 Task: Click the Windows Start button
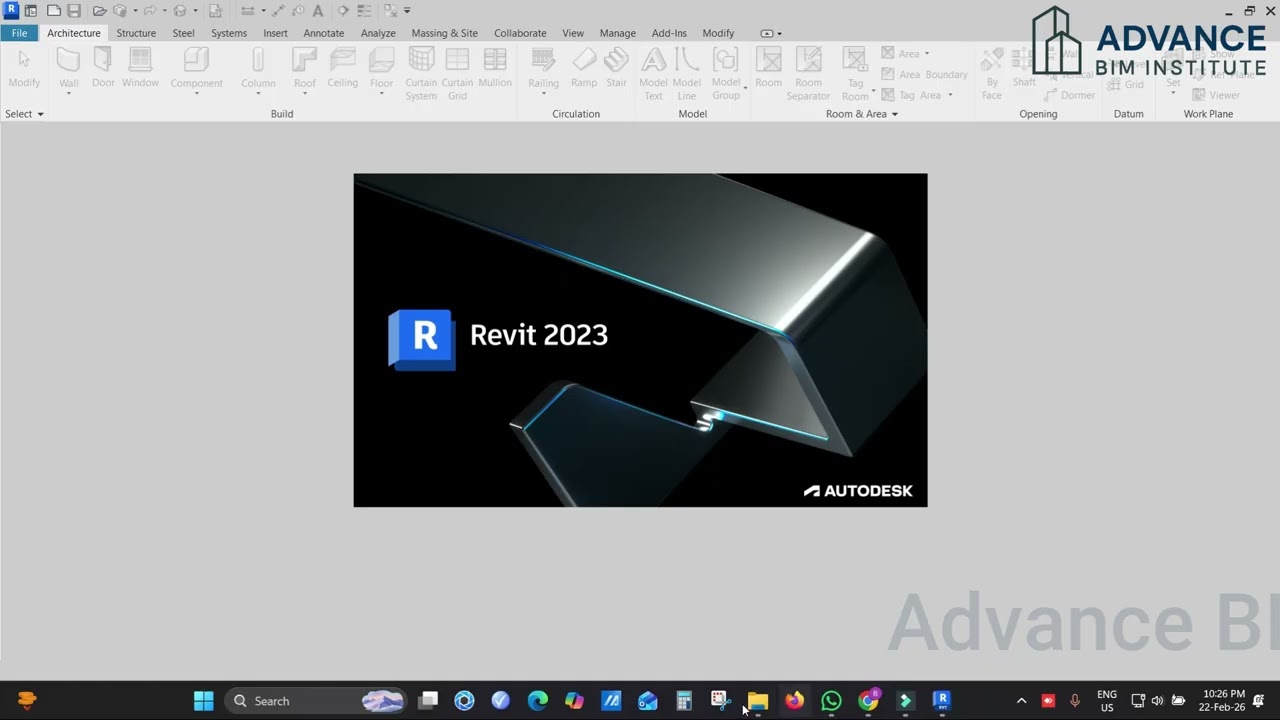(x=203, y=701)
